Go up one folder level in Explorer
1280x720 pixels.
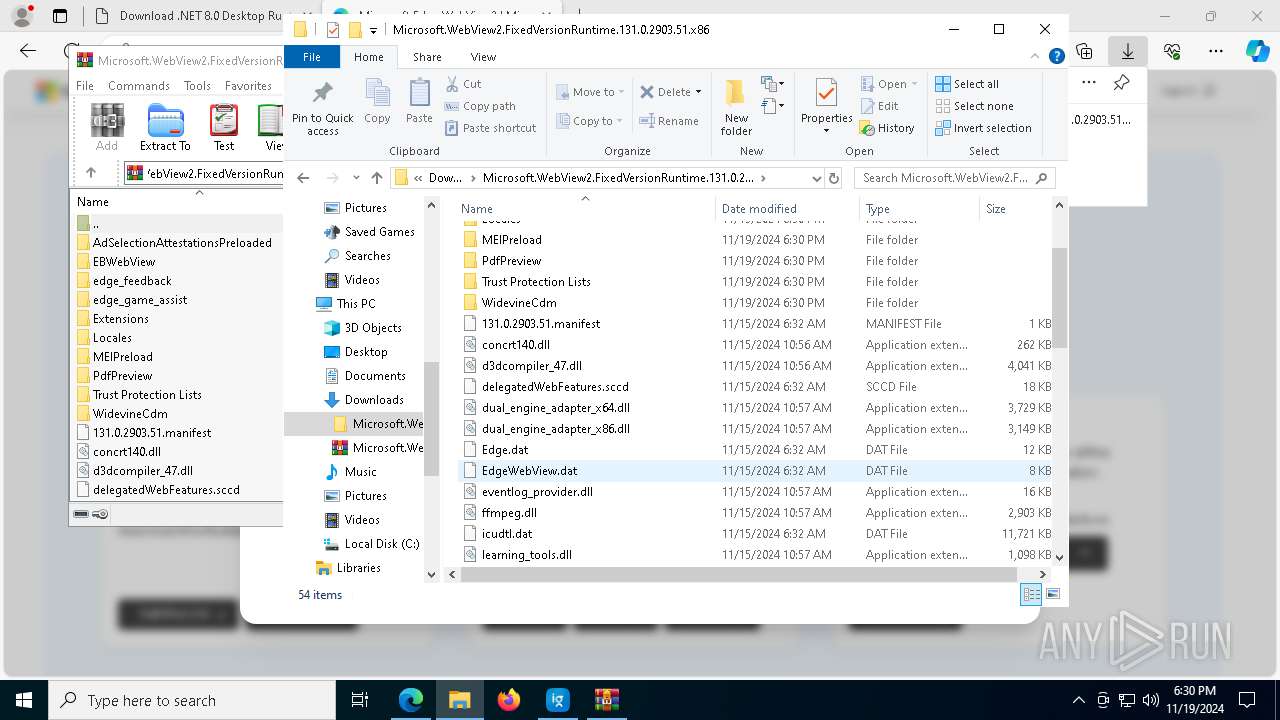pyautogui.click(x=376, y=178)
